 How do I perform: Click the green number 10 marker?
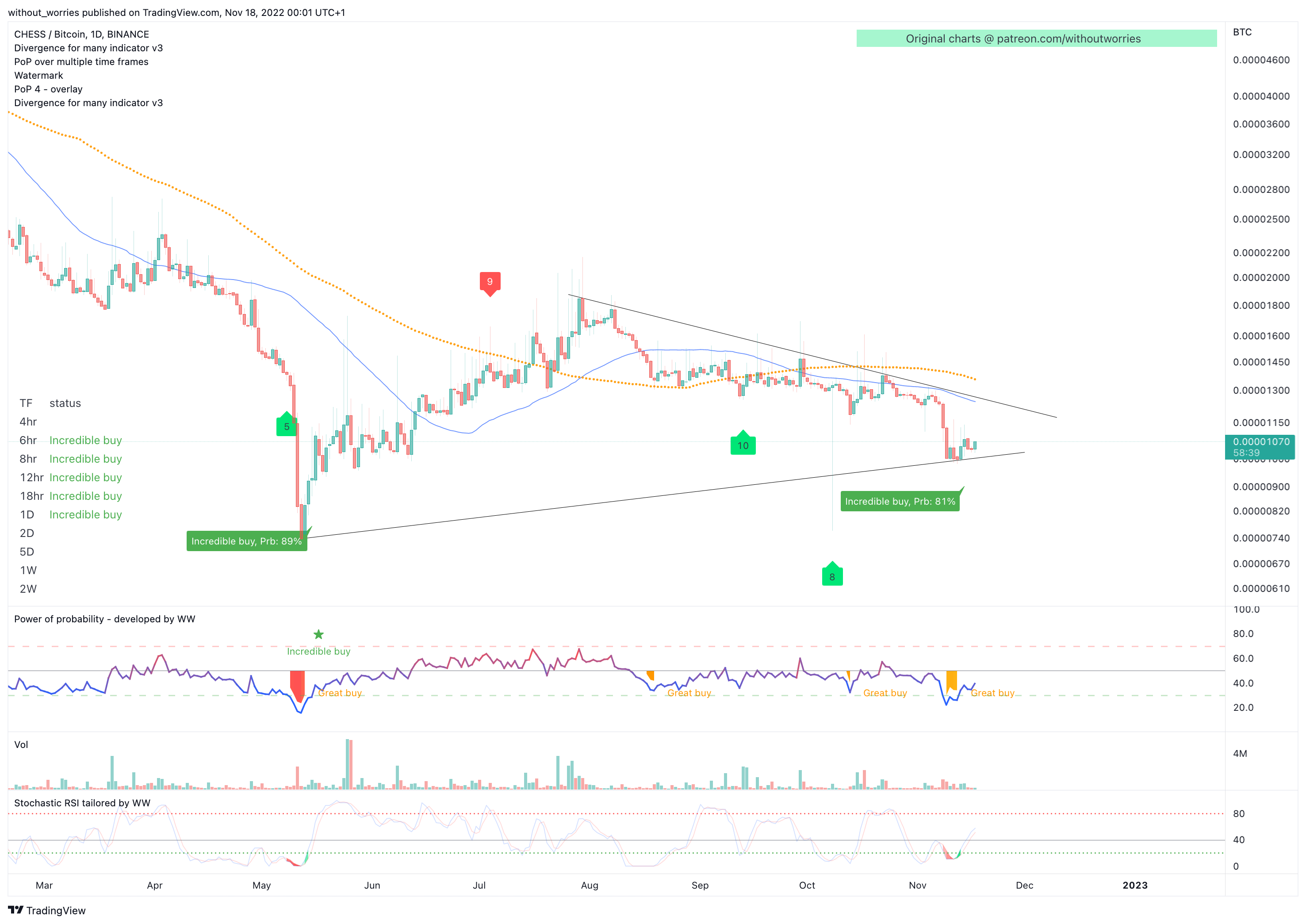tap(743, 443)
